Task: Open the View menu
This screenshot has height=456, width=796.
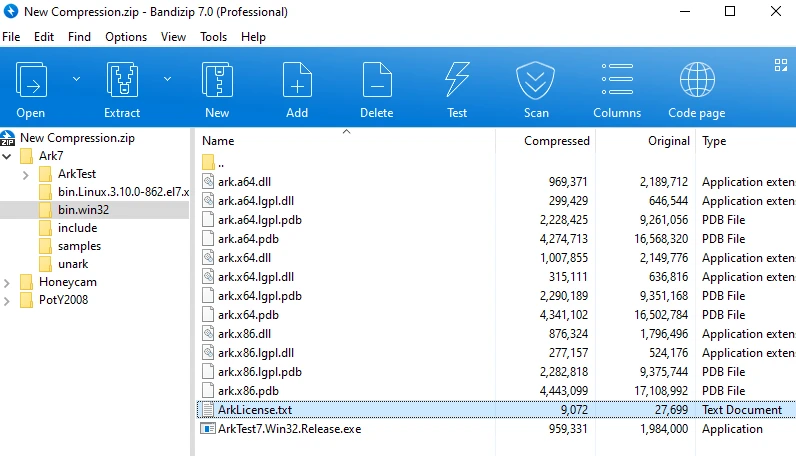Action: point(173,37)
